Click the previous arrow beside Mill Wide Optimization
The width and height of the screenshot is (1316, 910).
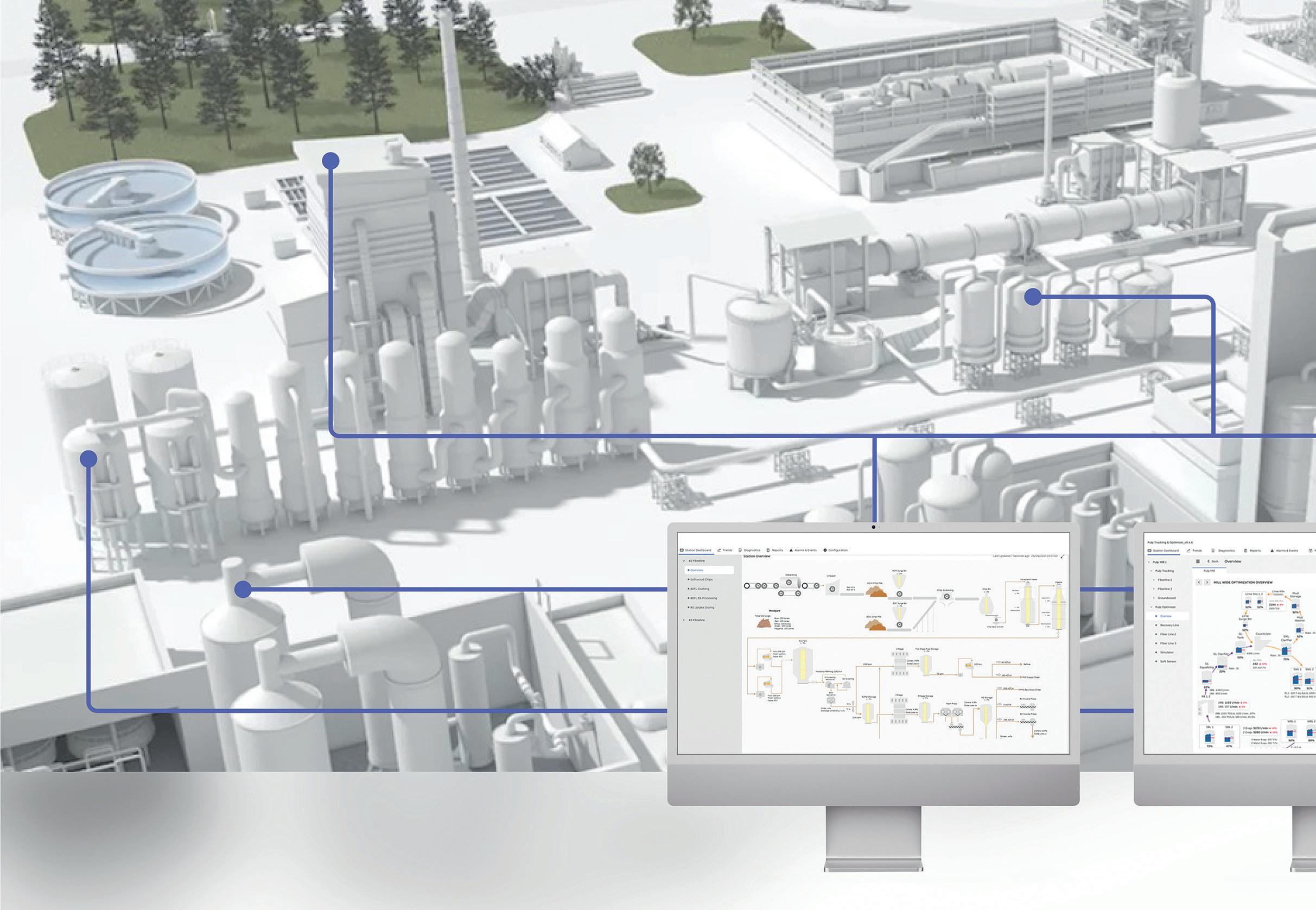pos(1199,582)
